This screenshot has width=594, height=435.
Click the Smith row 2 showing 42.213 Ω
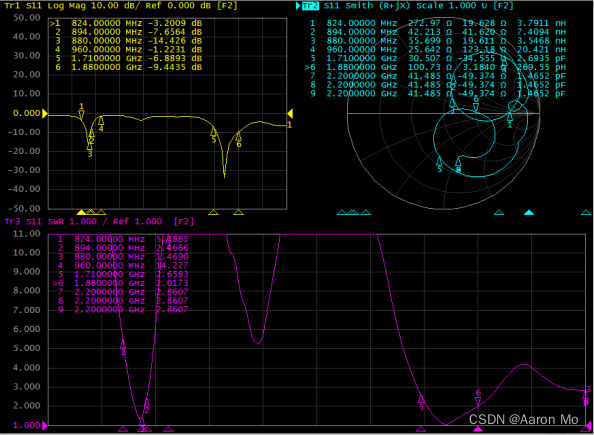coord(438,32)
